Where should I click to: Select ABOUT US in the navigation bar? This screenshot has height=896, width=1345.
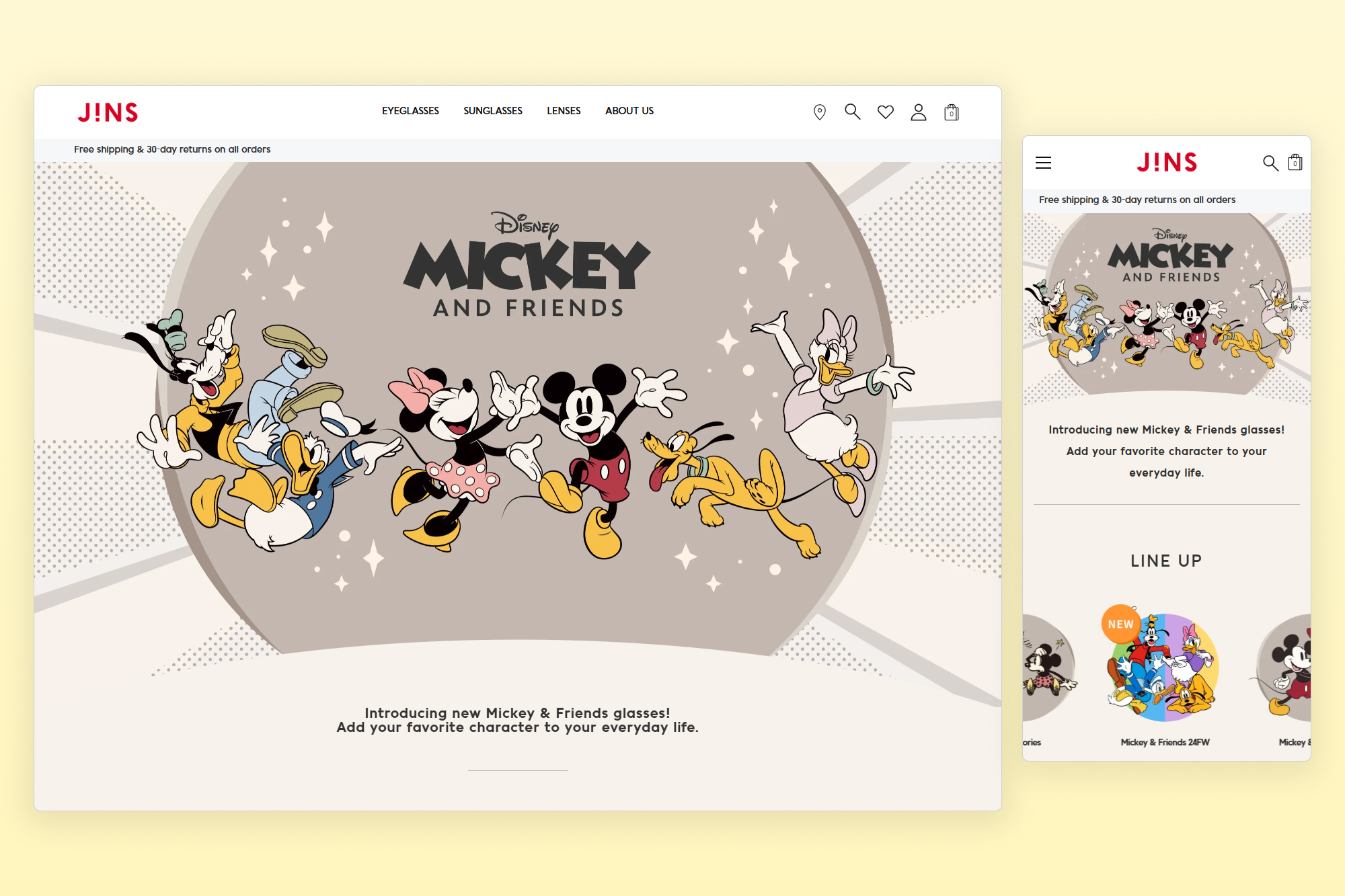[x=629, y=111]
